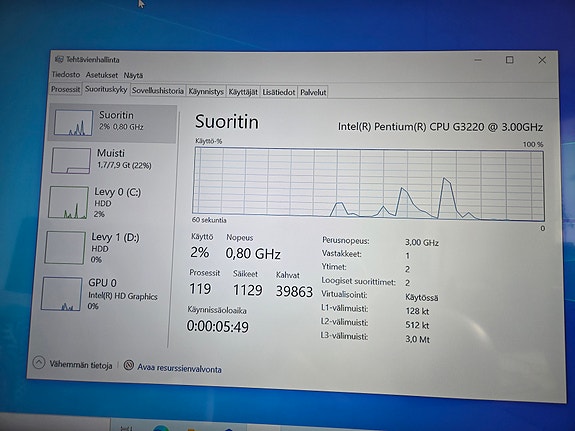The image size is (575, 431).
Task: Switch to the Lisätiedot tab
Action: pos(279,92)
